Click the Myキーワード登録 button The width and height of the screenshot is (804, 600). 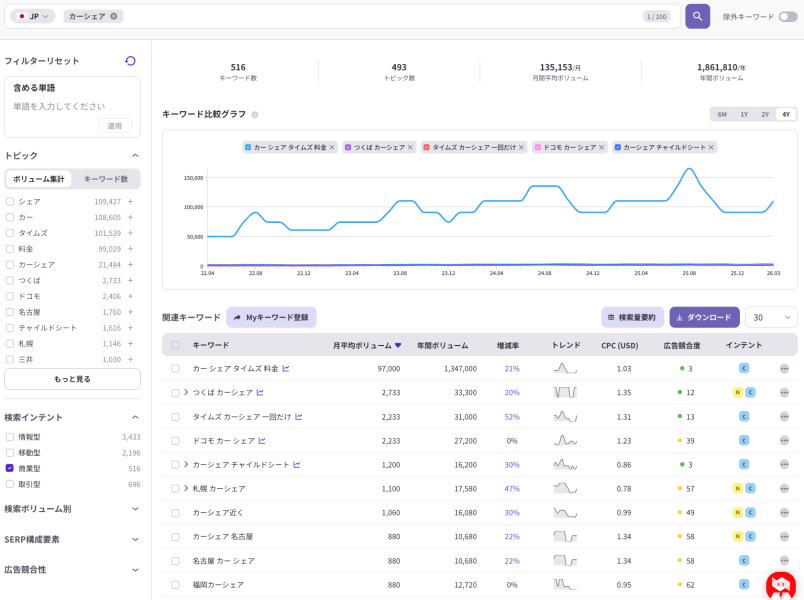(x=271, y=317)
